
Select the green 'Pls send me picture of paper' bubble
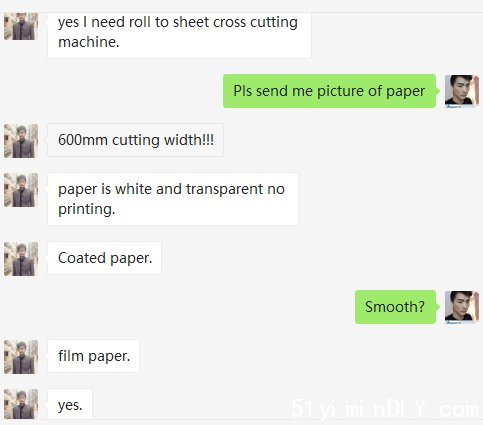tap(329, 91)
